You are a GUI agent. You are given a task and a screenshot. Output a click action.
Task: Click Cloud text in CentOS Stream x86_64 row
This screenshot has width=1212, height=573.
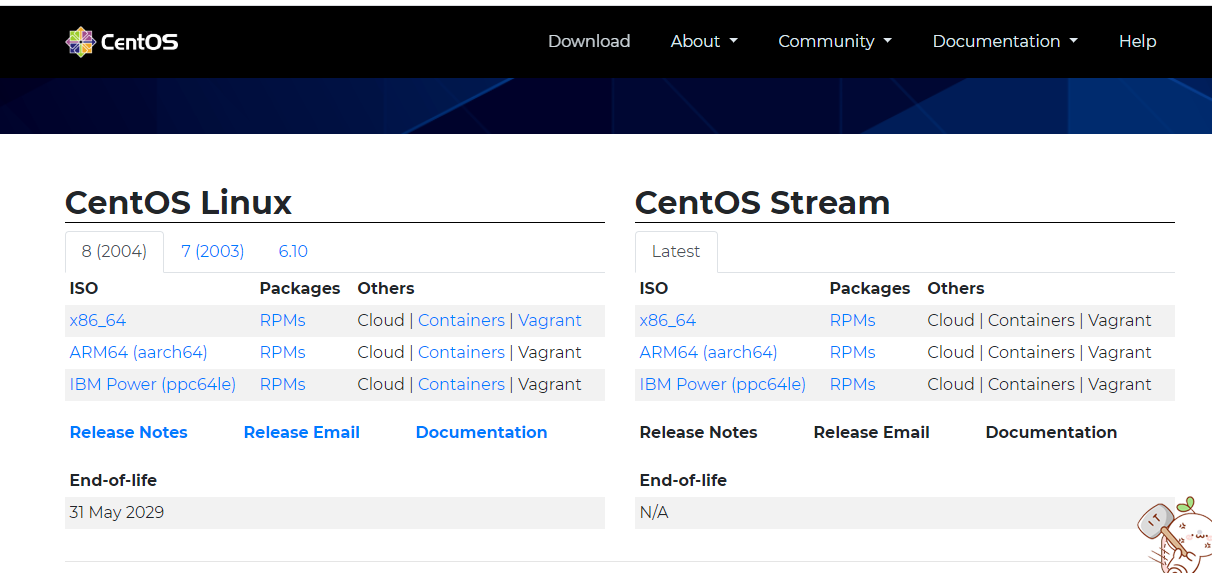coord(951,320)
